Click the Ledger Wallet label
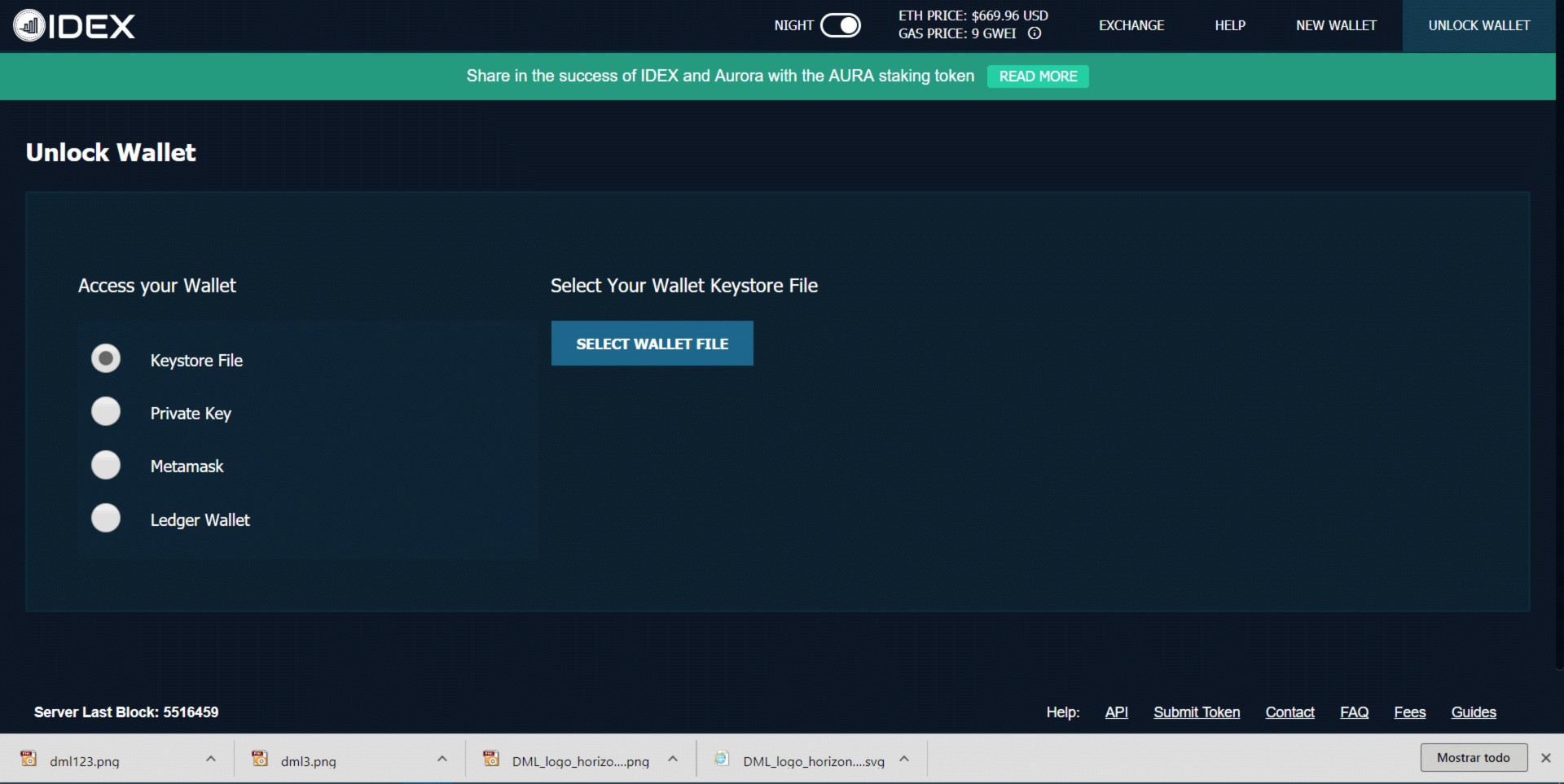The image size is (1564, 784). tap(200, 520)
